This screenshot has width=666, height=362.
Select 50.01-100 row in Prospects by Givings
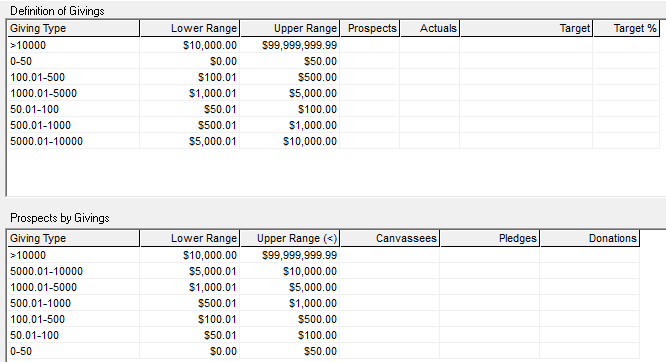pyautogui.click(x=324, y=335)
